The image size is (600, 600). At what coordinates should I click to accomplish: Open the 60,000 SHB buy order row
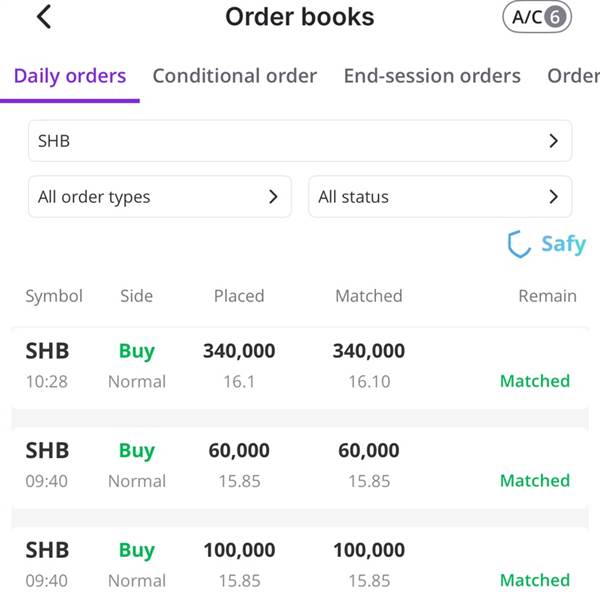[300, 467]
